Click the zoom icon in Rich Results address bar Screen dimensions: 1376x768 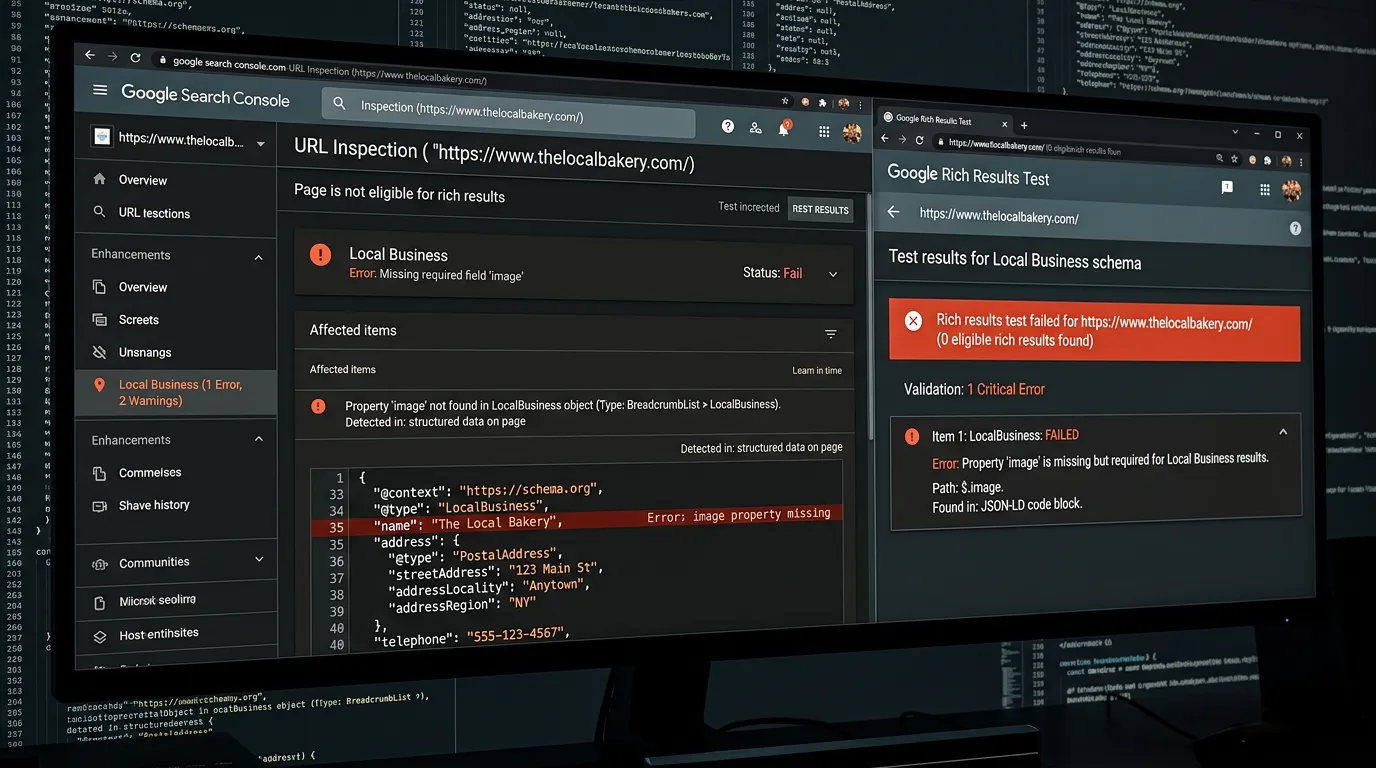point(1220,157)
